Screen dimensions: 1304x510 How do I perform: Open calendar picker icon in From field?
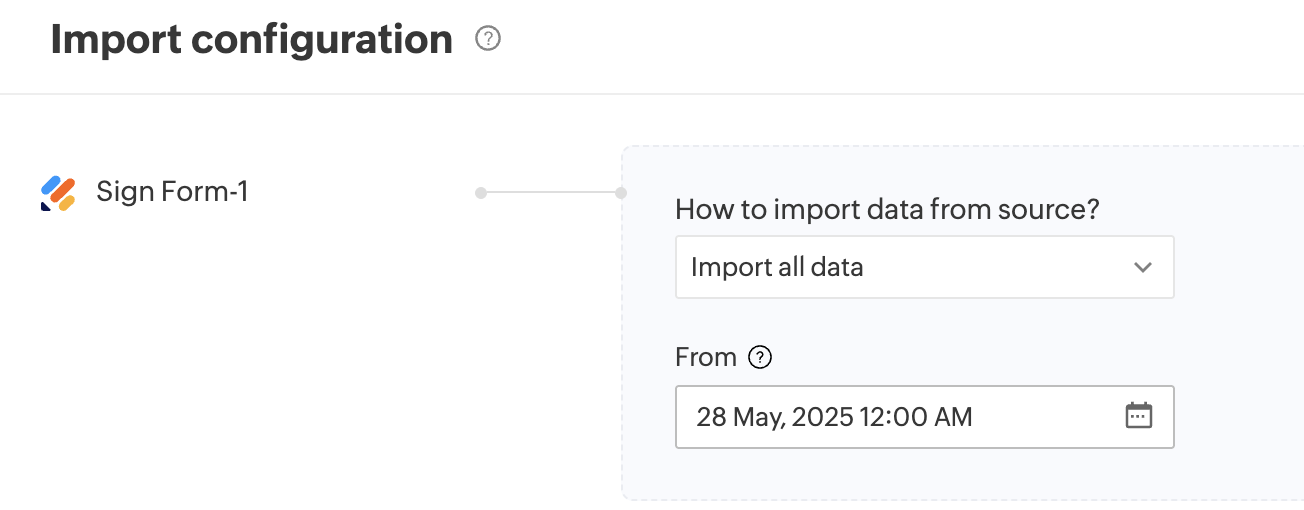click(x=1139, y=416)
